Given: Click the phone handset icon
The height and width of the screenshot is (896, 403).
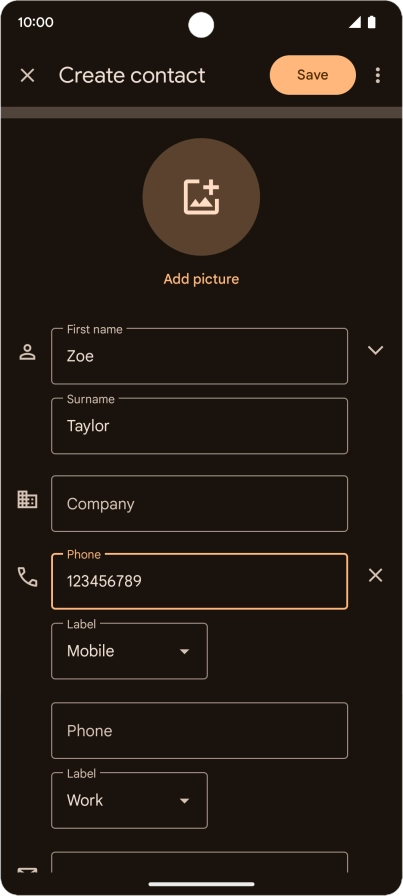Looking at the screenshot, I should pos(27,577).
